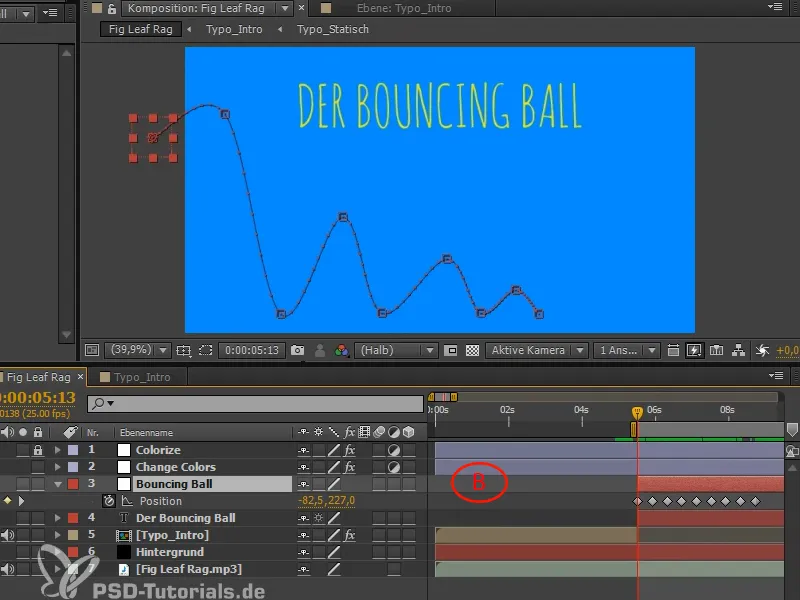Click the fx switch on Change Colors layer
Screen dimensions: 800x600
(x=350, y=467)
